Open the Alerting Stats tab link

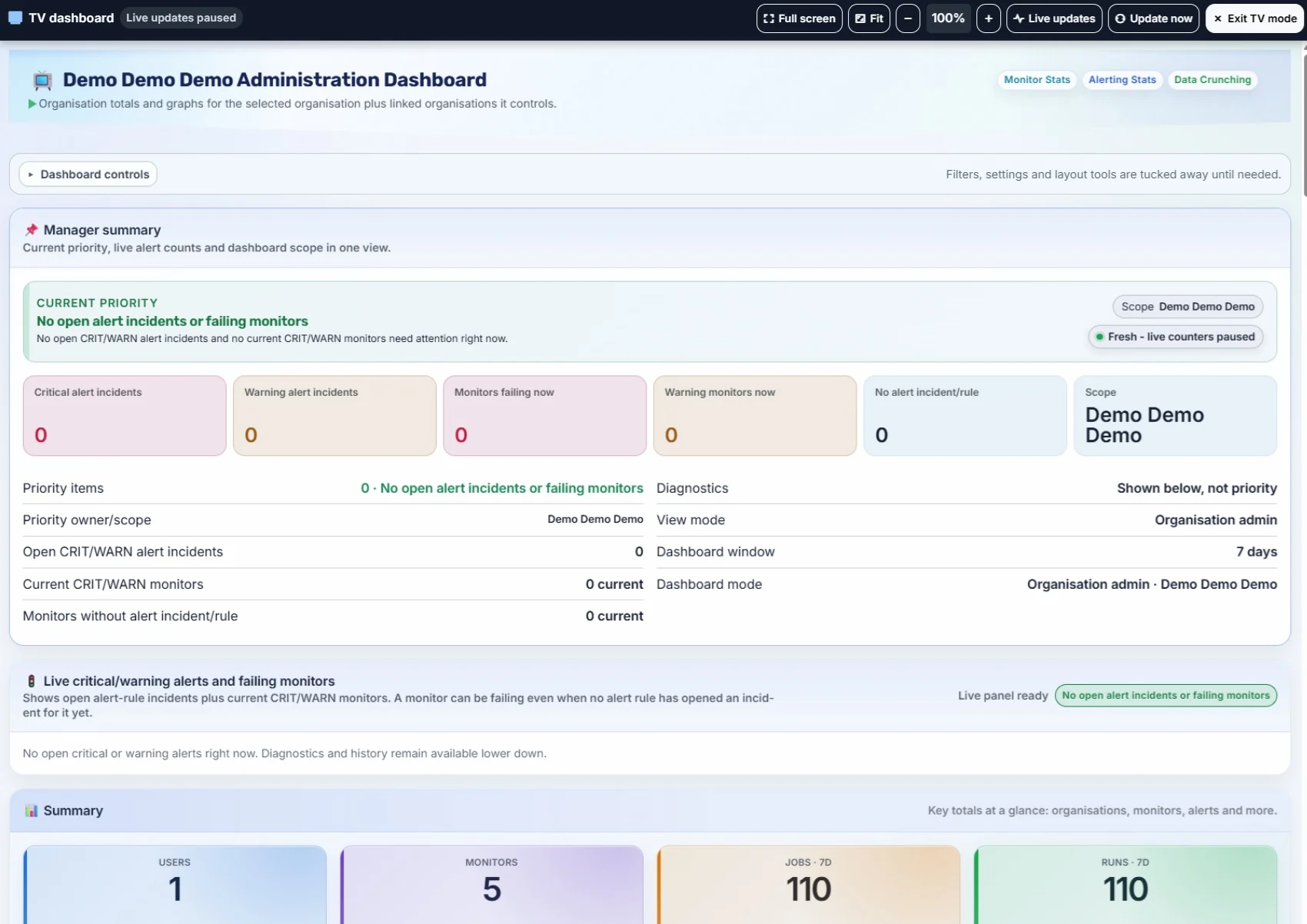click(1122, 80)
